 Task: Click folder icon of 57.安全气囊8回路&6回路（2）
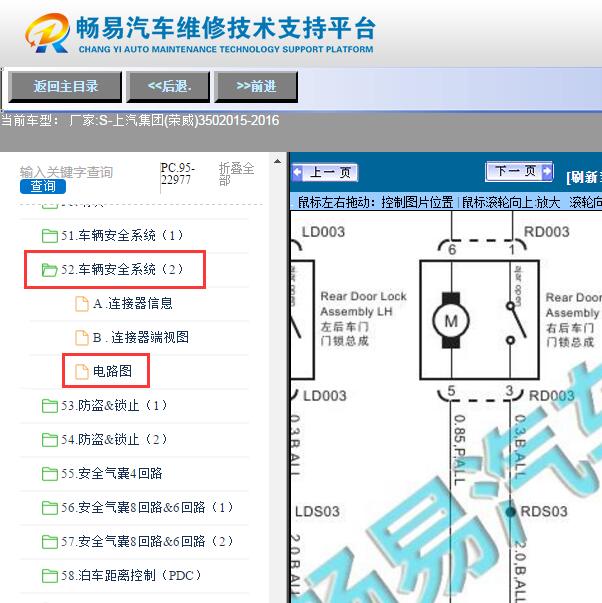[x=50, y=542]
